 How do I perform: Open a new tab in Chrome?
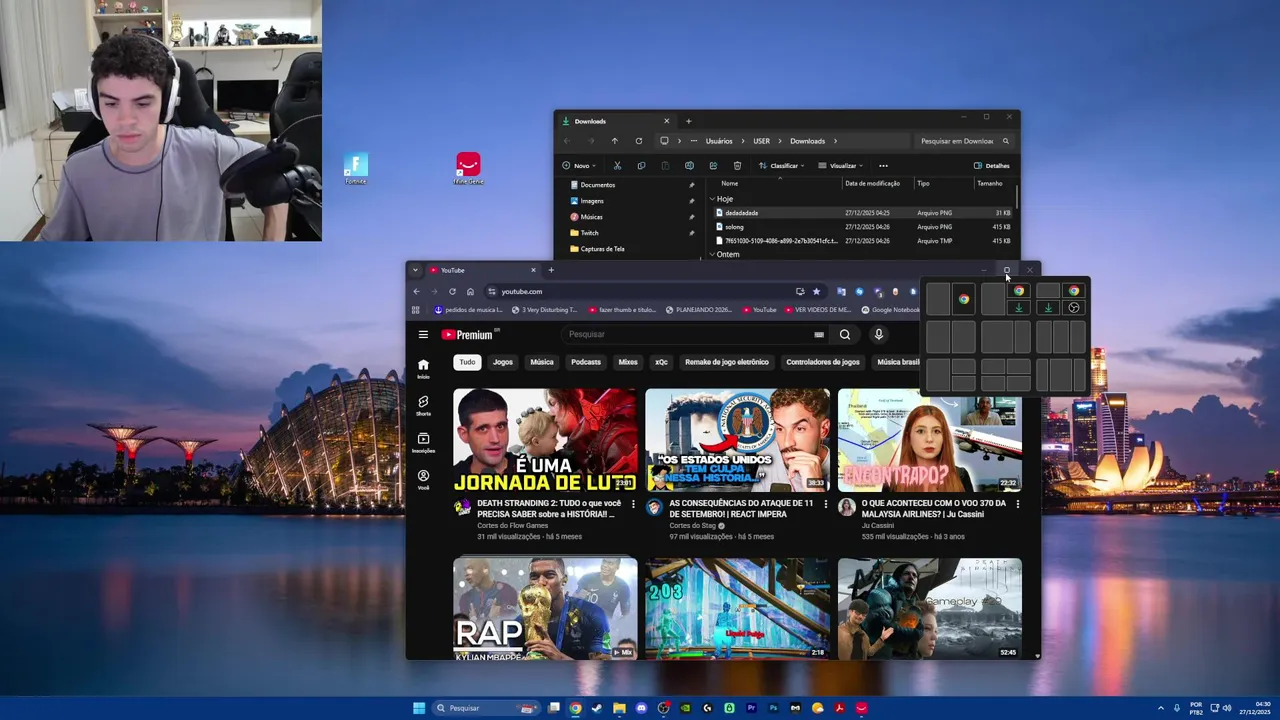(x=551, y=270)
